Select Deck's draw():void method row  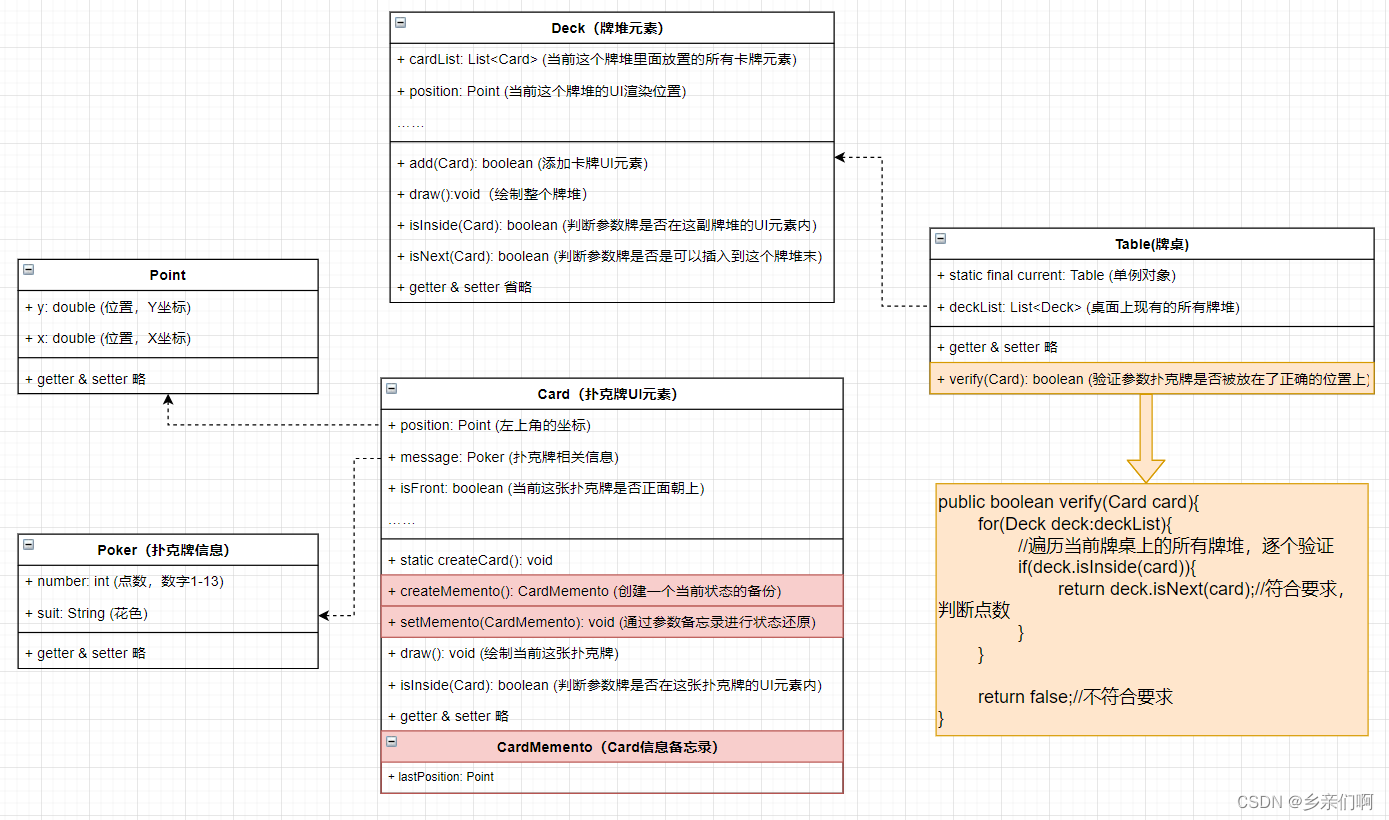[612, 194]
